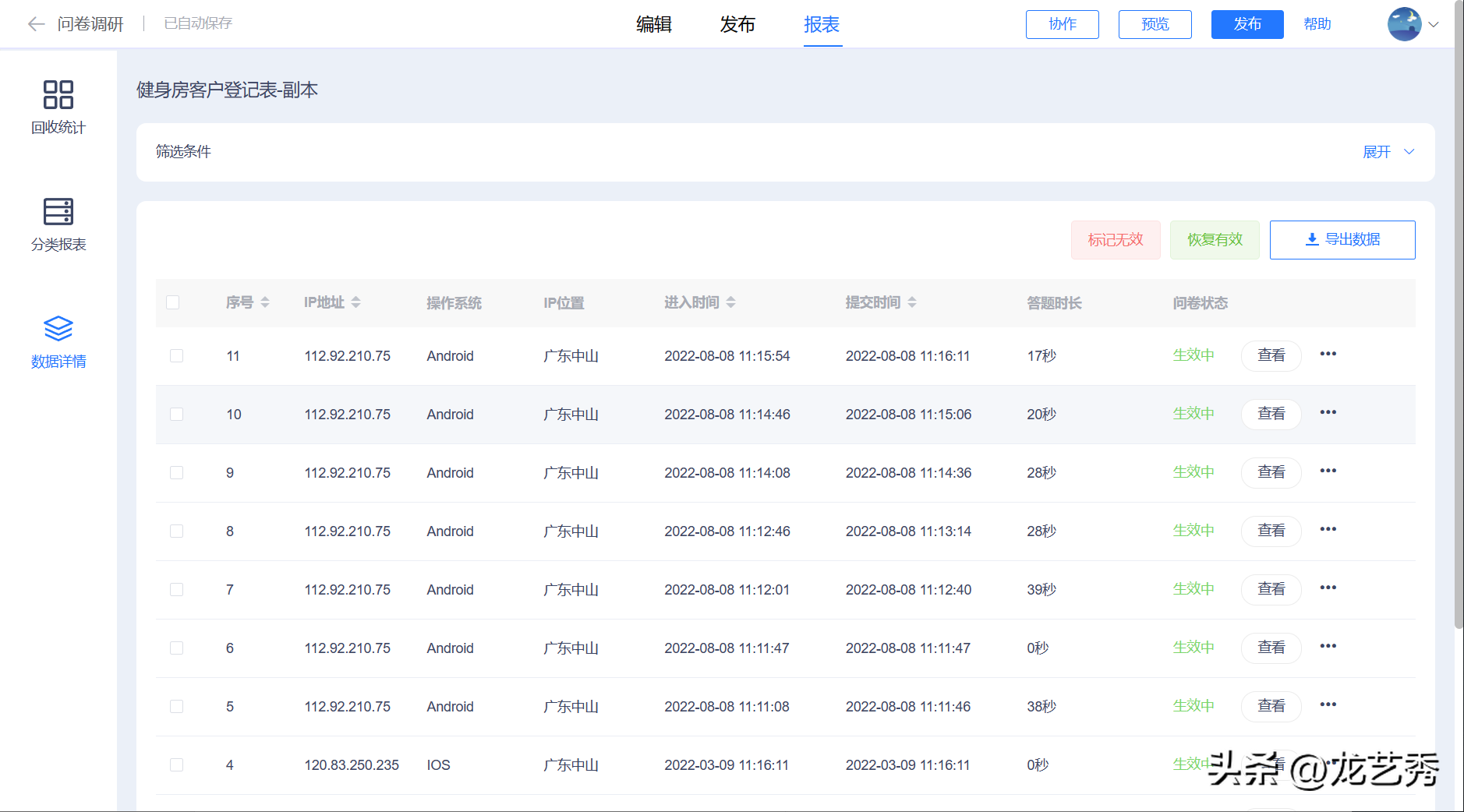Click the 39秒 duration cell
1464x812 pixels.
coord(1041,590)
